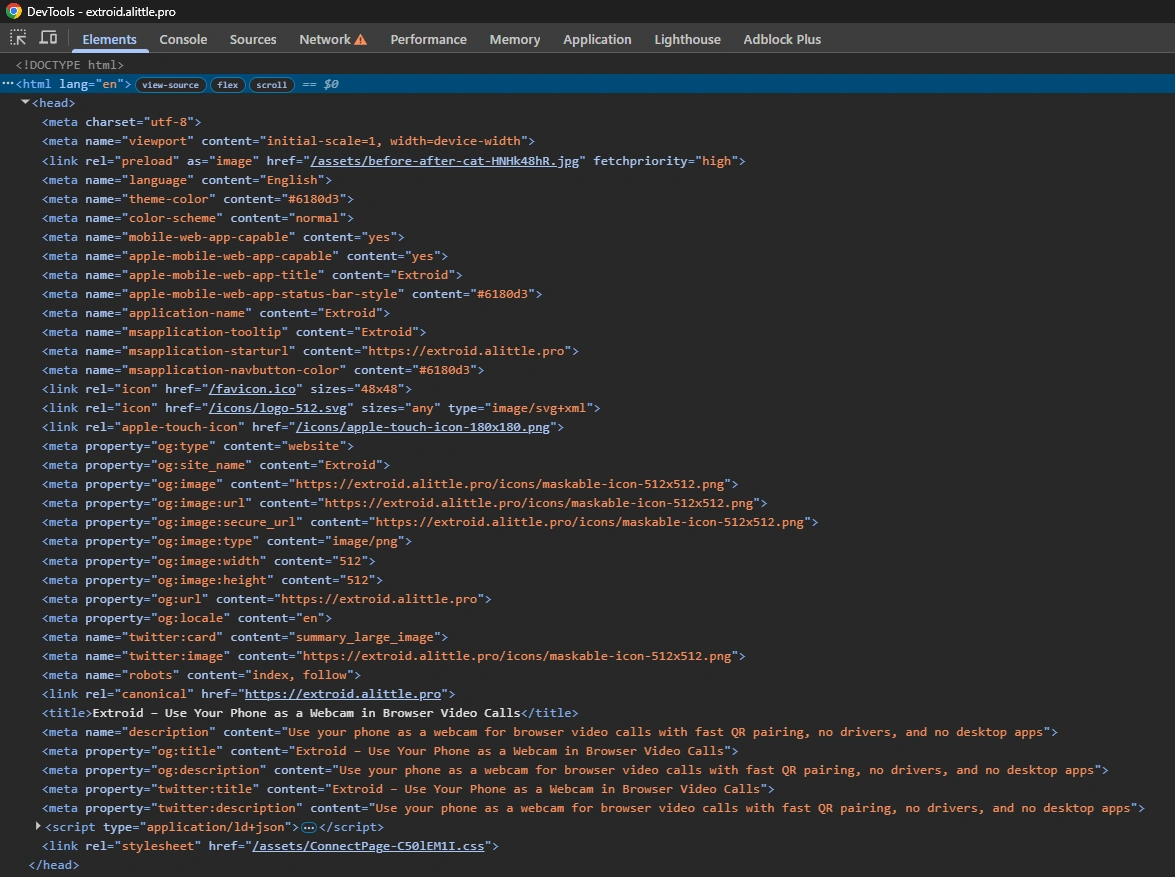Open the before-after-cat-HNHk48hR.jpg link
The height and width of the screenshot is (877, 1175).
(x=445, y=160)
